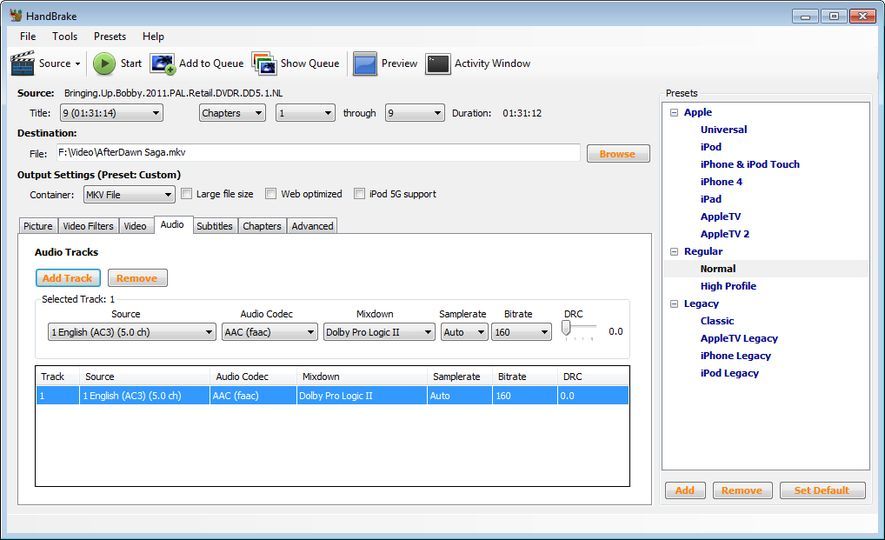Select the iPod preset
The height and width of the screenshot is (540, 885).
711,147
